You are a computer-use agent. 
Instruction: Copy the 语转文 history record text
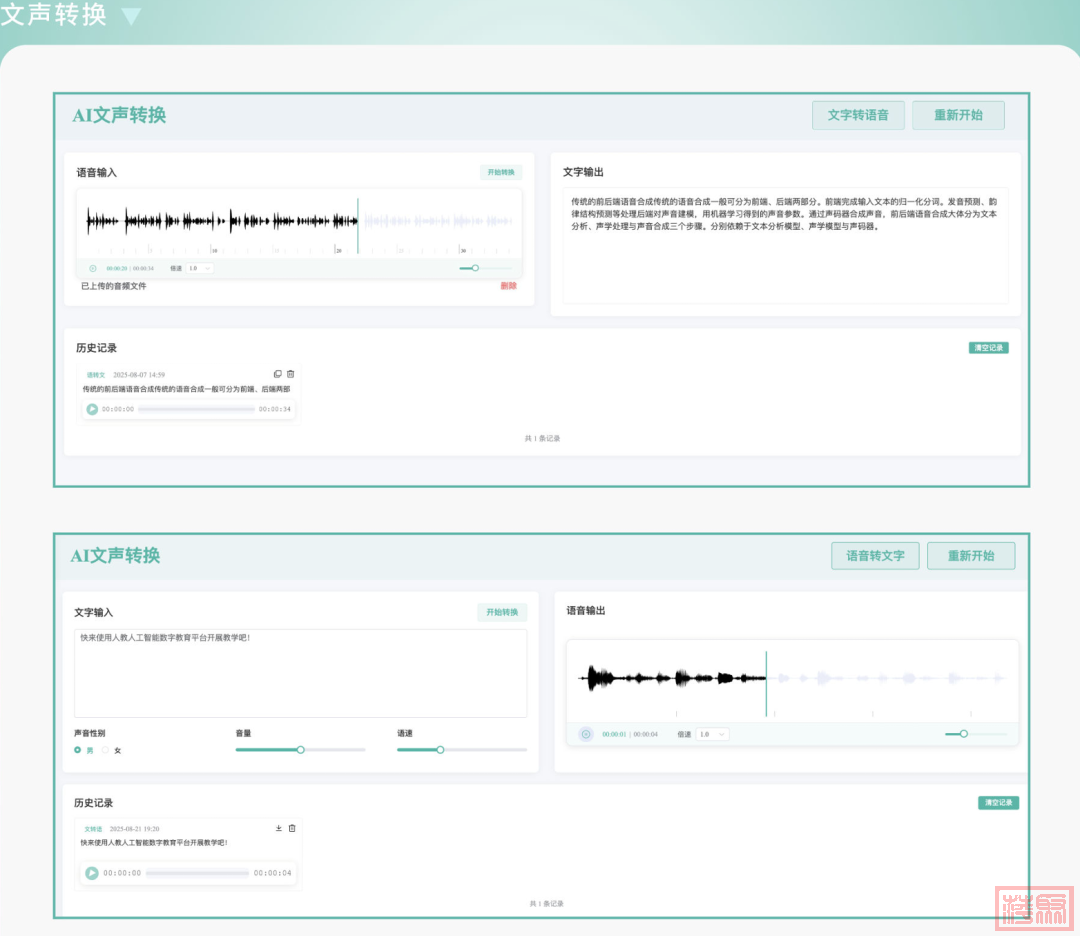278,374
